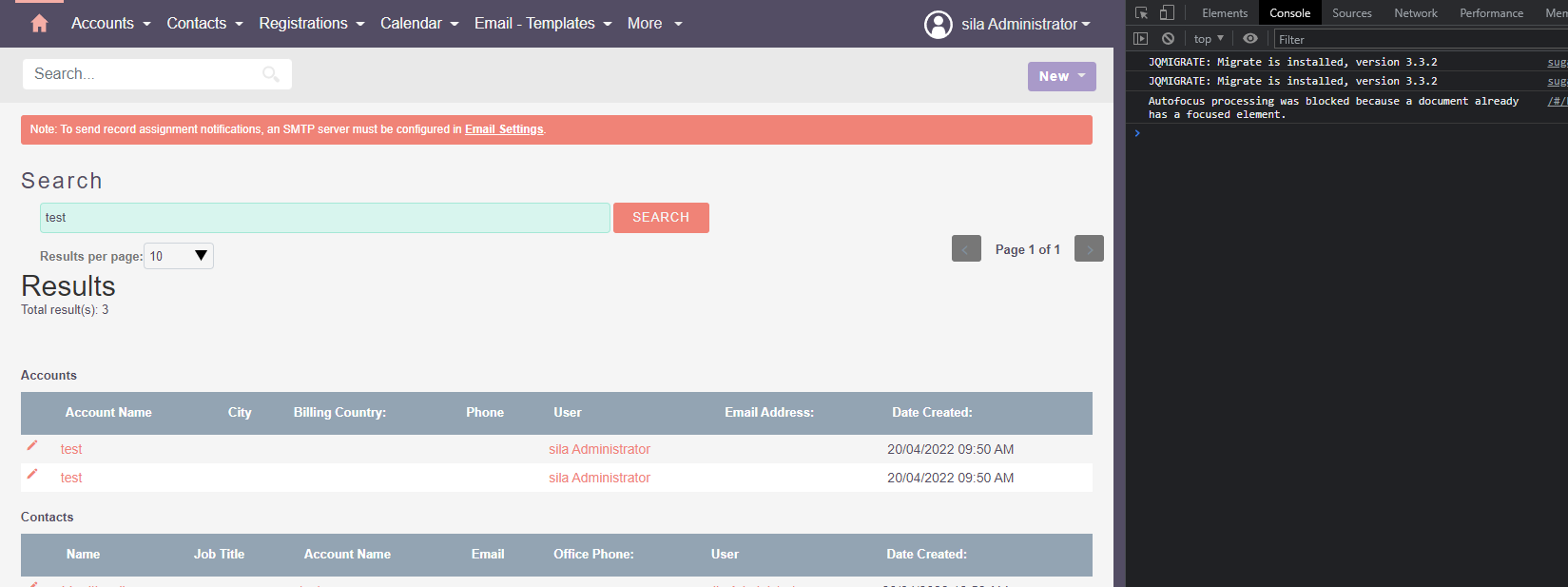Click the eye icon for live expressions
The image size is (1568, 587).
1250,39
